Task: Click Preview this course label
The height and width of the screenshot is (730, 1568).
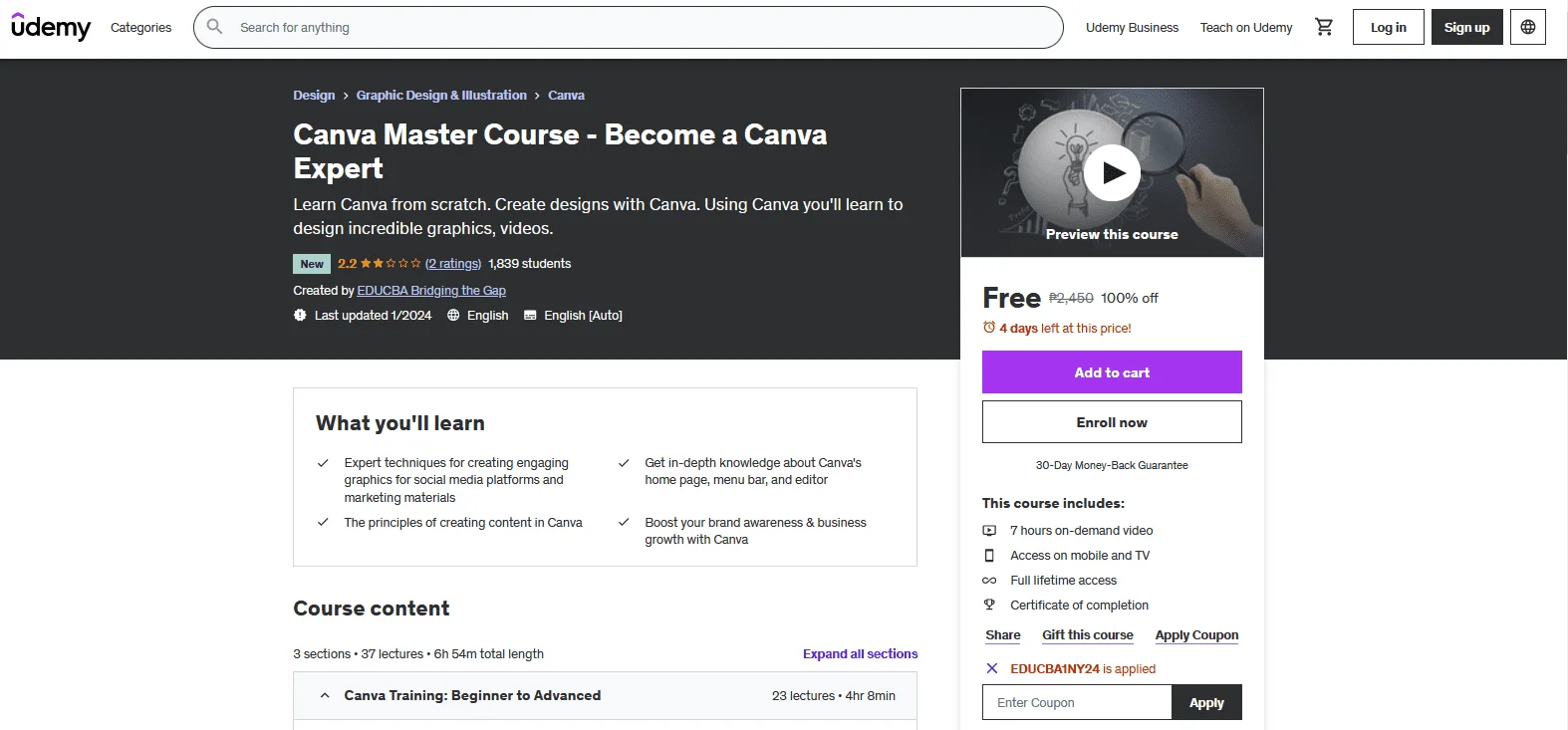Action: (x=1112, y=234)
